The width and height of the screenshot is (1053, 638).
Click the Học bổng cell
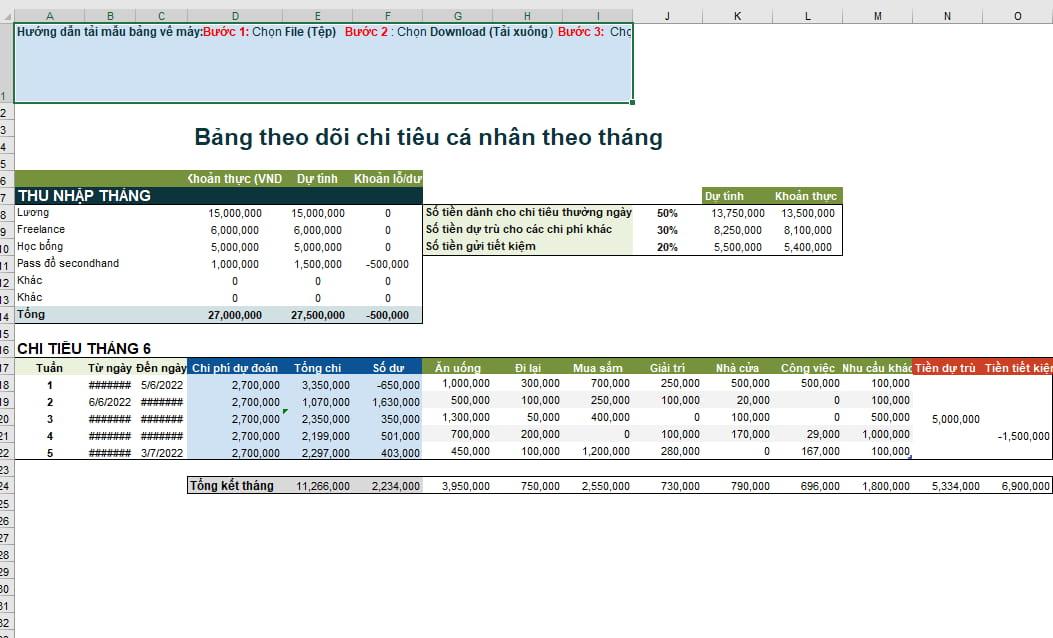tap(40, 246)
